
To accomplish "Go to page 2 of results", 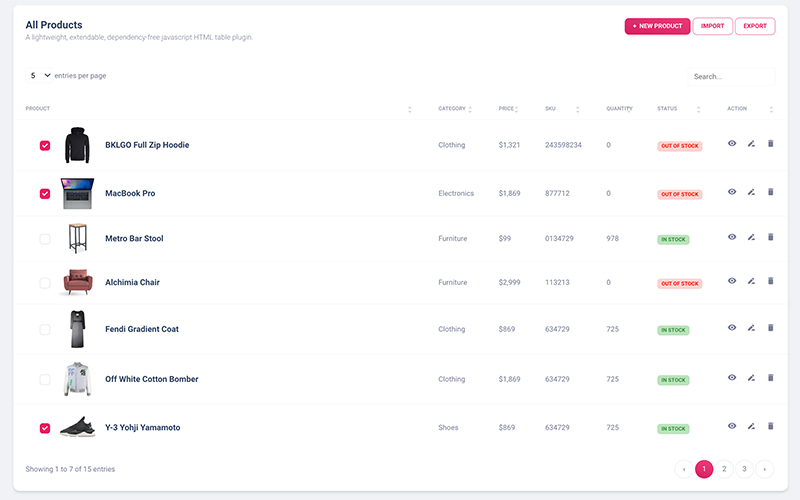I will tap(724, 468).
